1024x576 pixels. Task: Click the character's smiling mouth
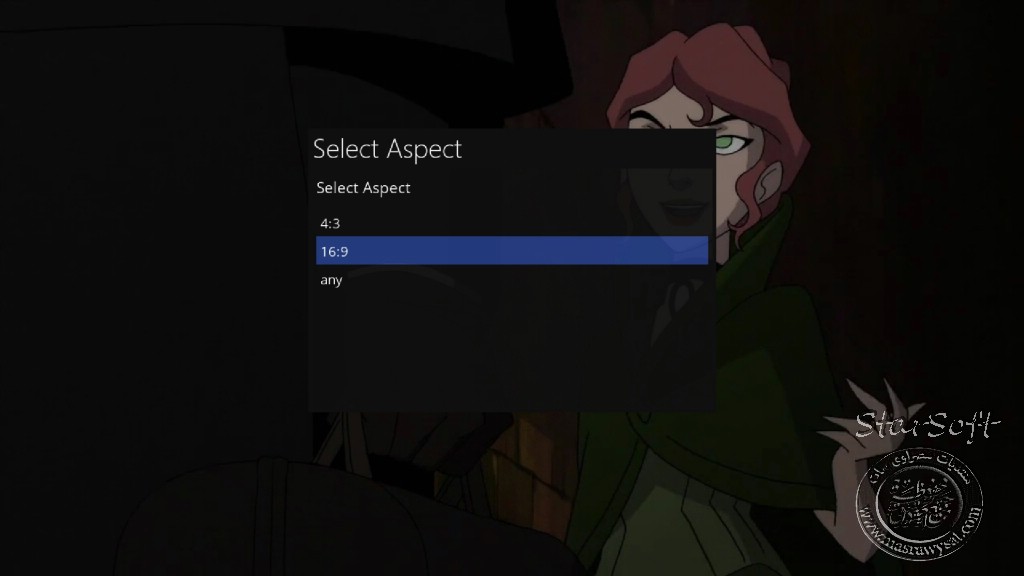tap(682, 210)
